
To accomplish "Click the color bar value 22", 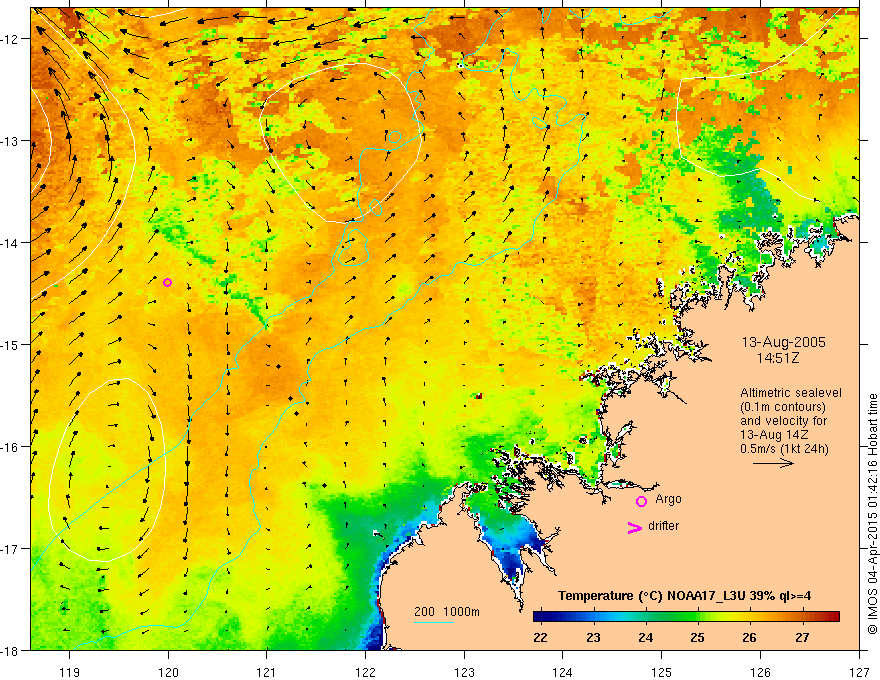I will 540,637.
